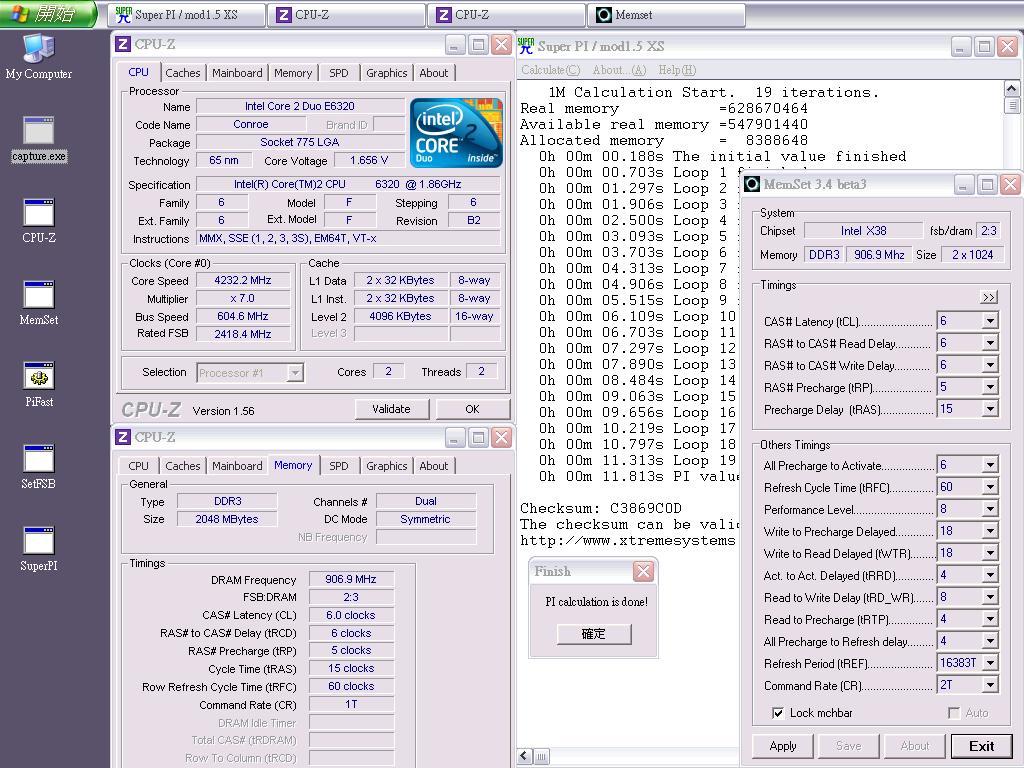Image resolution: width=1024 pixels, height=768 pixels.
Task: Open Act. to Act. Delayed (tRRD) dropdown
Action: tap(991, 575)
